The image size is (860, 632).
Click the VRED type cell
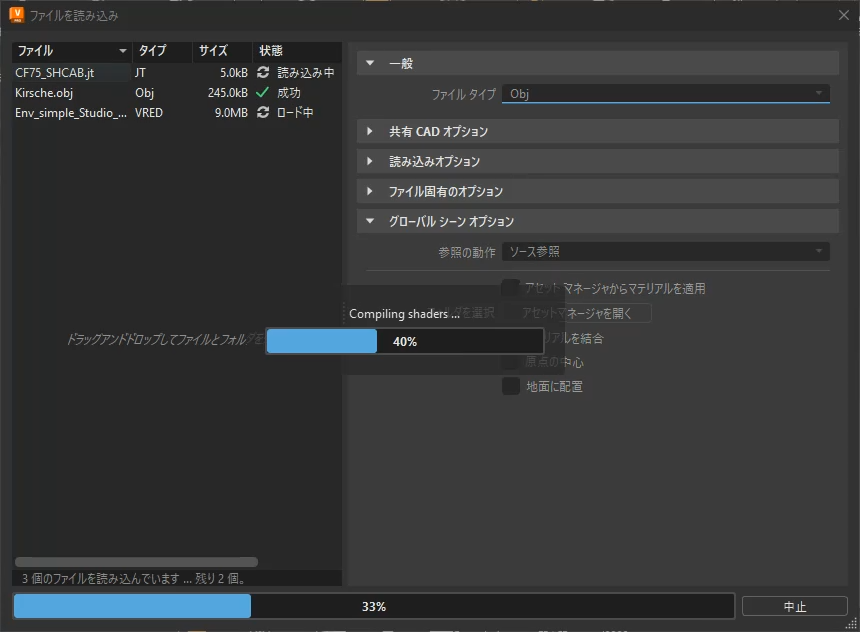tap(149, 112)
